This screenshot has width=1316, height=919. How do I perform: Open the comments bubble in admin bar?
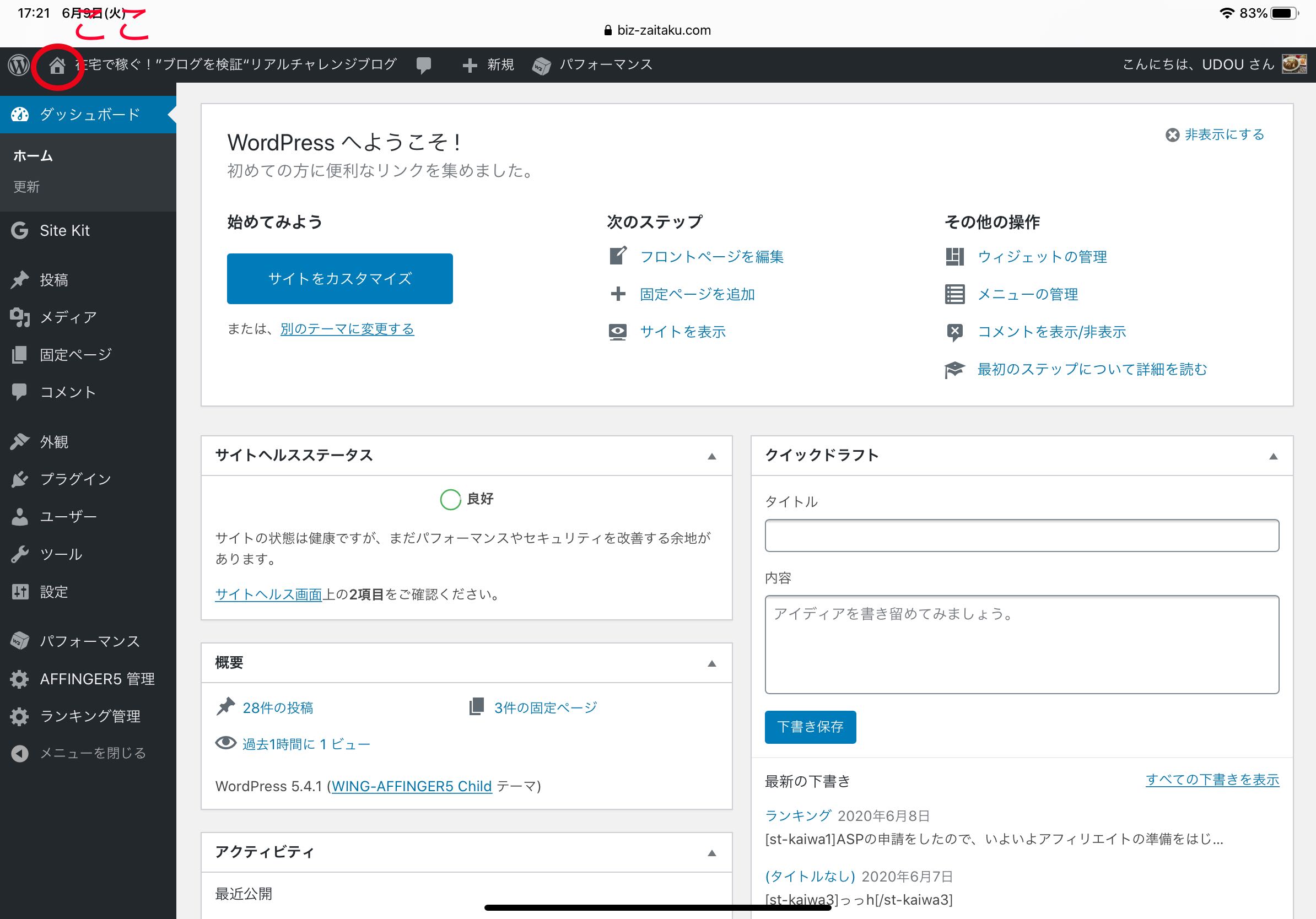point(424,66)
